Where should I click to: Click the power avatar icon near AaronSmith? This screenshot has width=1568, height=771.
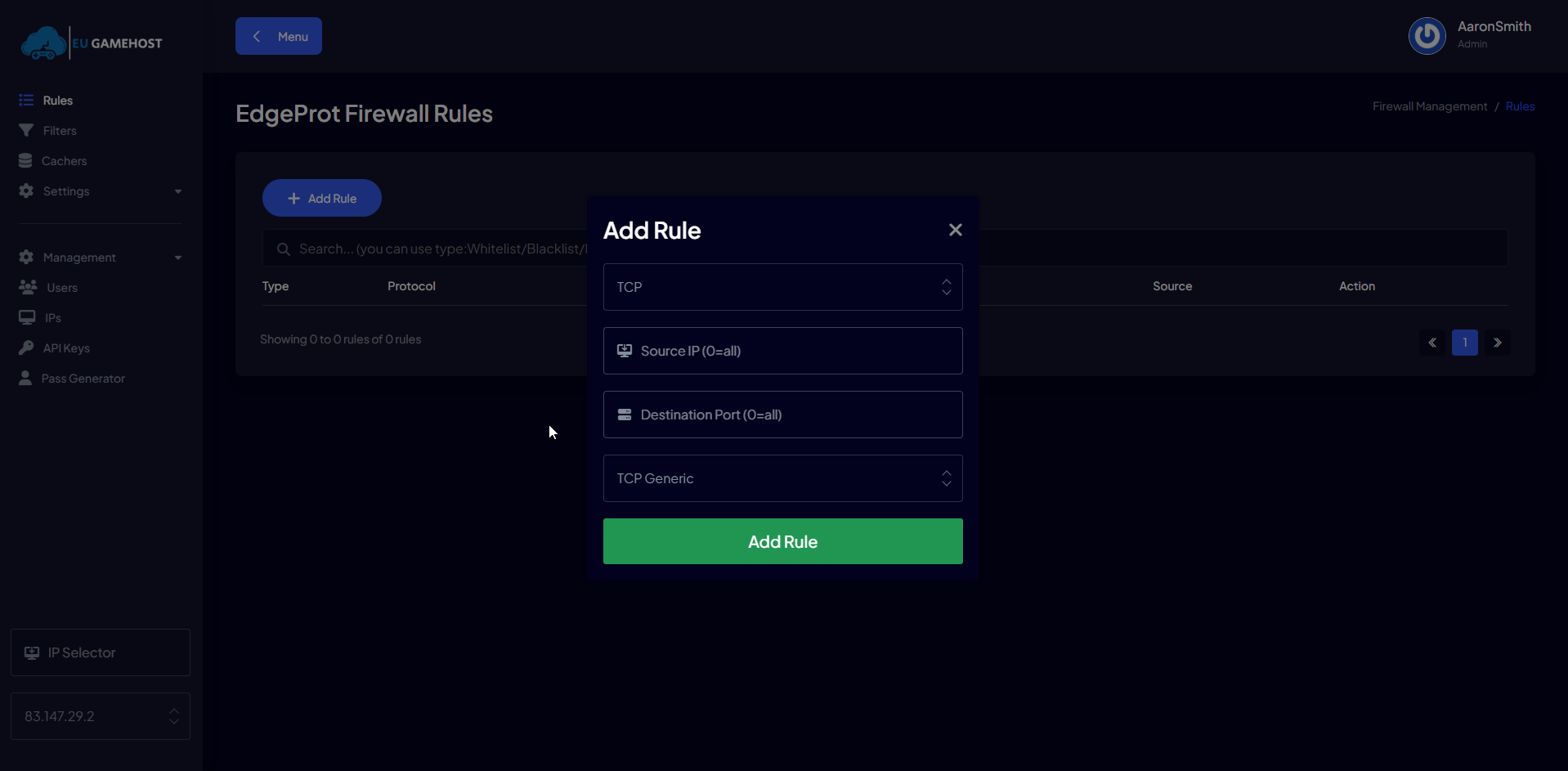(x=1427, y=36)
